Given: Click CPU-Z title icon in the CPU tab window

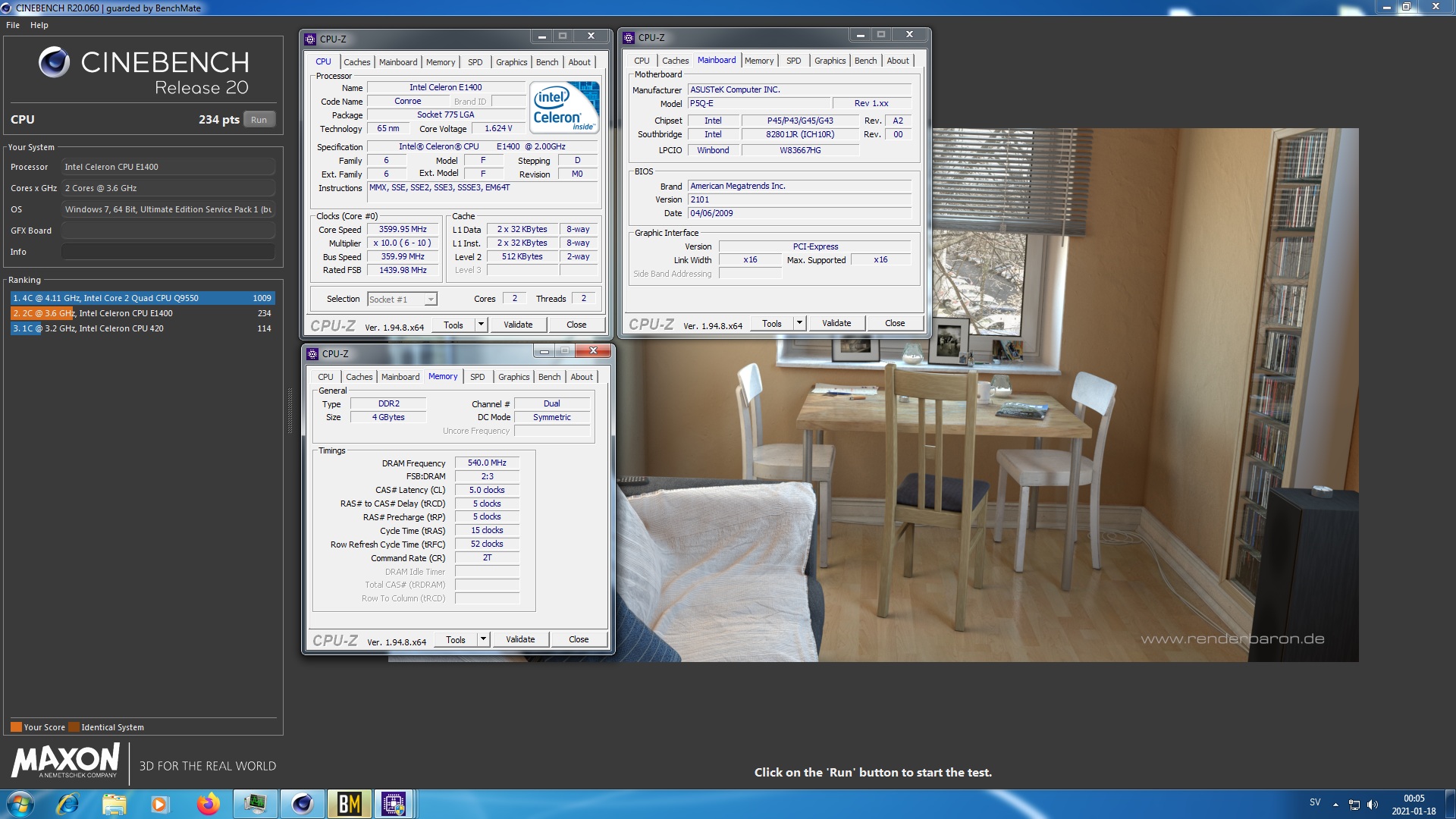Looking at the screenshot, I should pos(310,39).
